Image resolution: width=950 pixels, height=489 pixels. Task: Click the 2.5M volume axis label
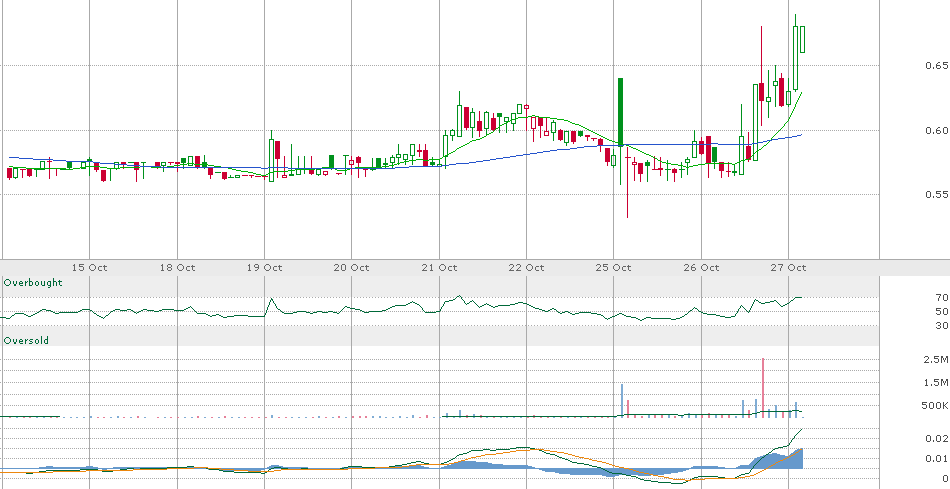936,360
